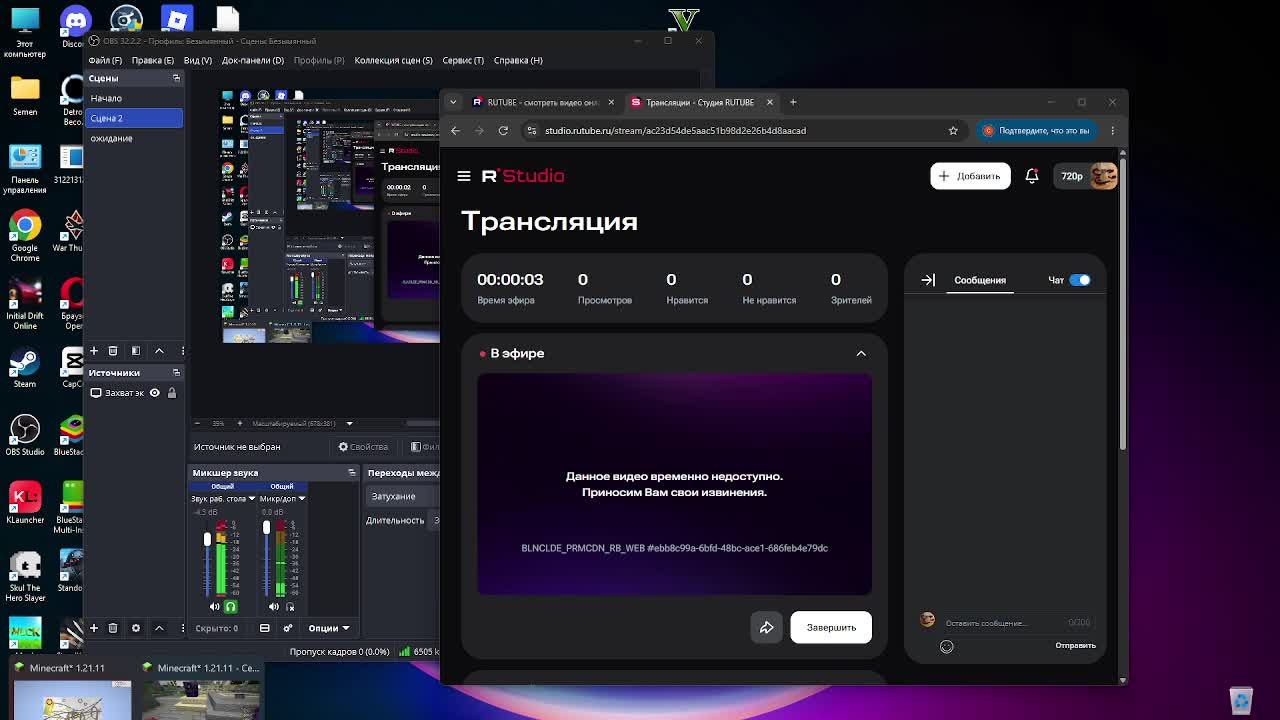This screenshot has width=1280, height=720.
Task: Reload the RUTUBE Studio page
Action: [x=503, y=130]
